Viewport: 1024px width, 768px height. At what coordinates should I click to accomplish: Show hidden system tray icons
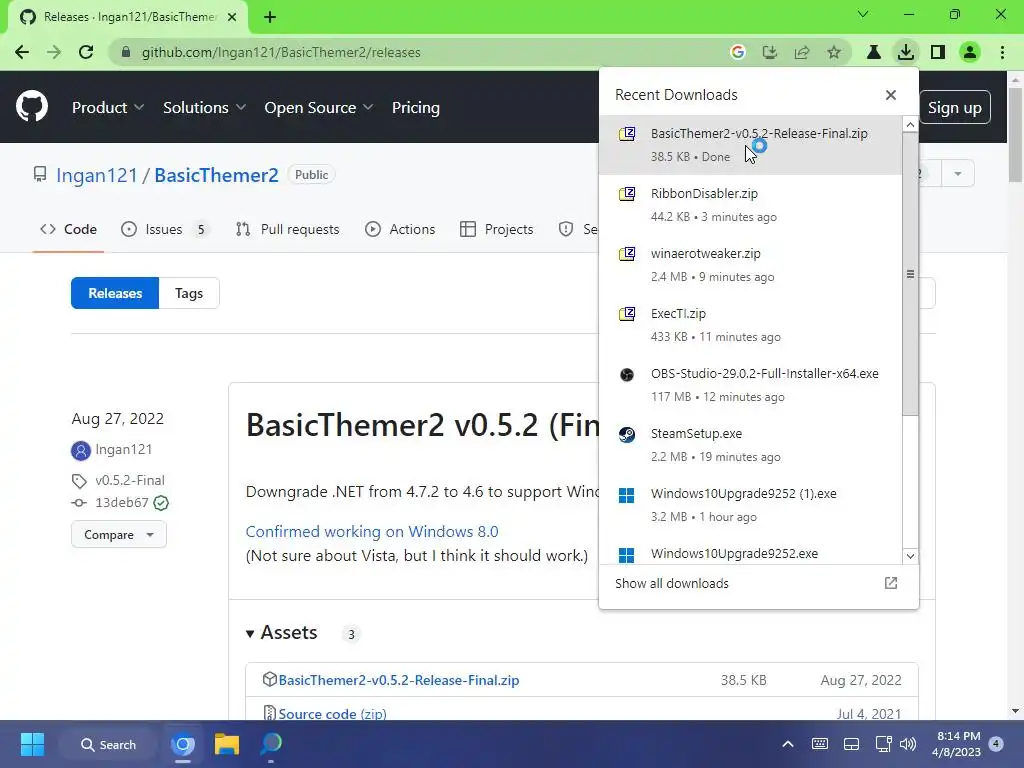(x=788, y=744)
